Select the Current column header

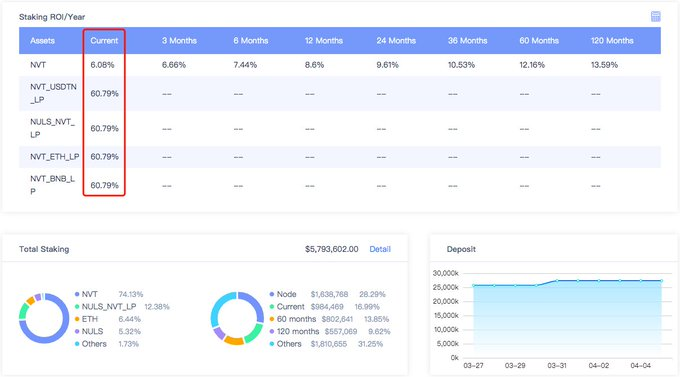pyautogui.click(x=104, y=40)
